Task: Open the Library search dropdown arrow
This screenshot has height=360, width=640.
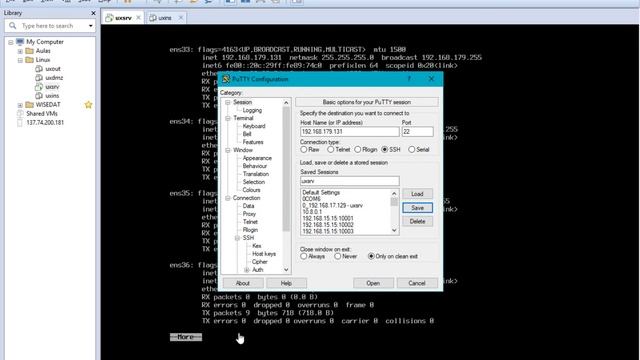Action: pos(91,26)
